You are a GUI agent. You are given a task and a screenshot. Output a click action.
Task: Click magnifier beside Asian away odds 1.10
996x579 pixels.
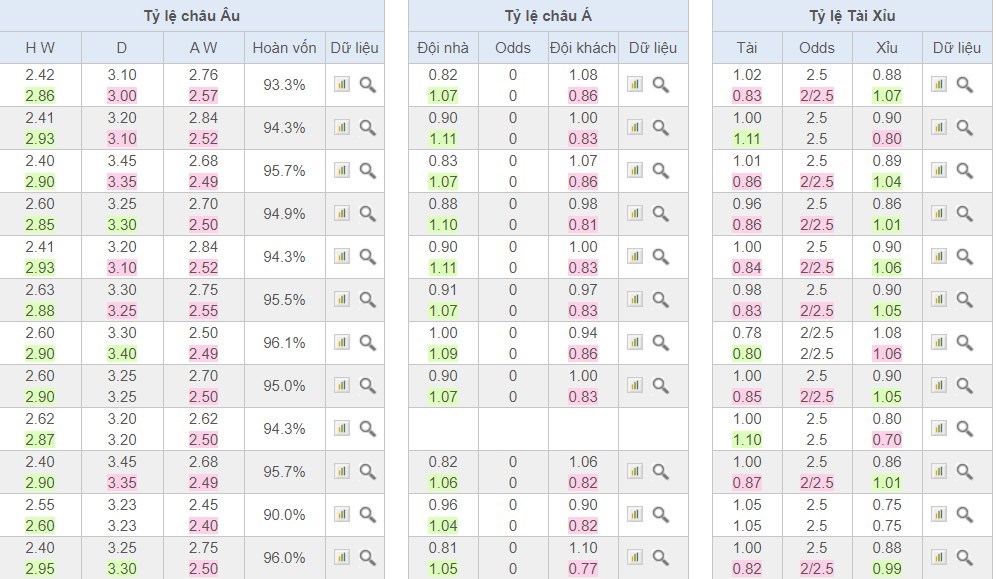[x=661, y=558]
